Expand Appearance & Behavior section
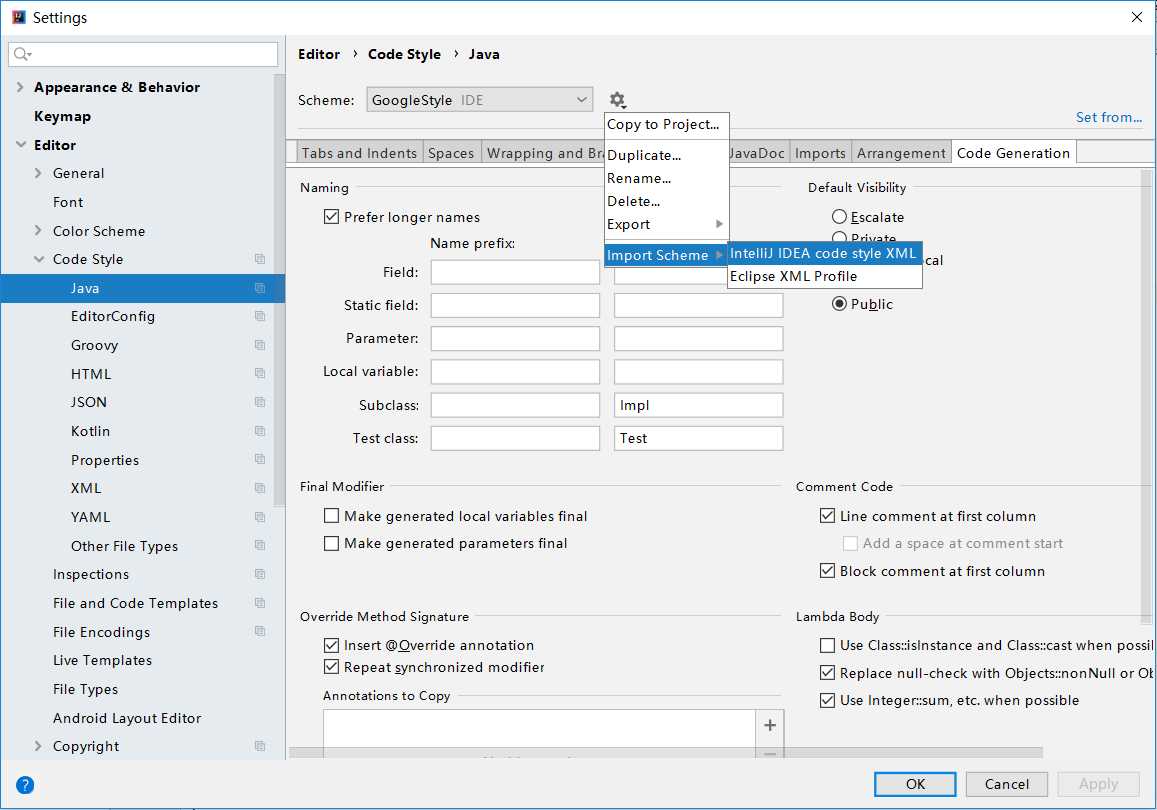The width and height of the screenshot is (1157, 810). (x=20, y=87)
